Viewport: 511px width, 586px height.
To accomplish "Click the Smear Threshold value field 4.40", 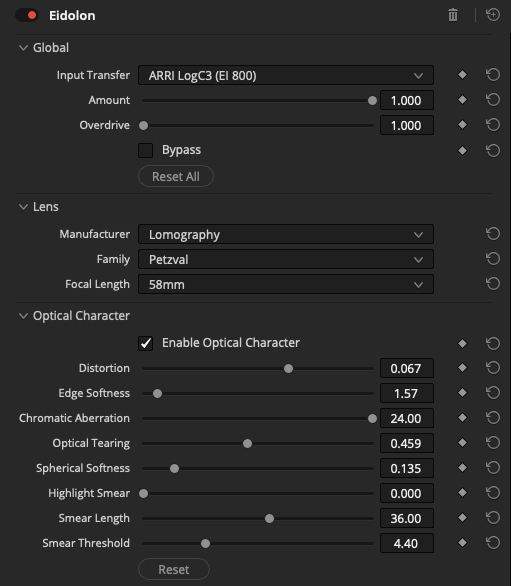I will [407, 543].
